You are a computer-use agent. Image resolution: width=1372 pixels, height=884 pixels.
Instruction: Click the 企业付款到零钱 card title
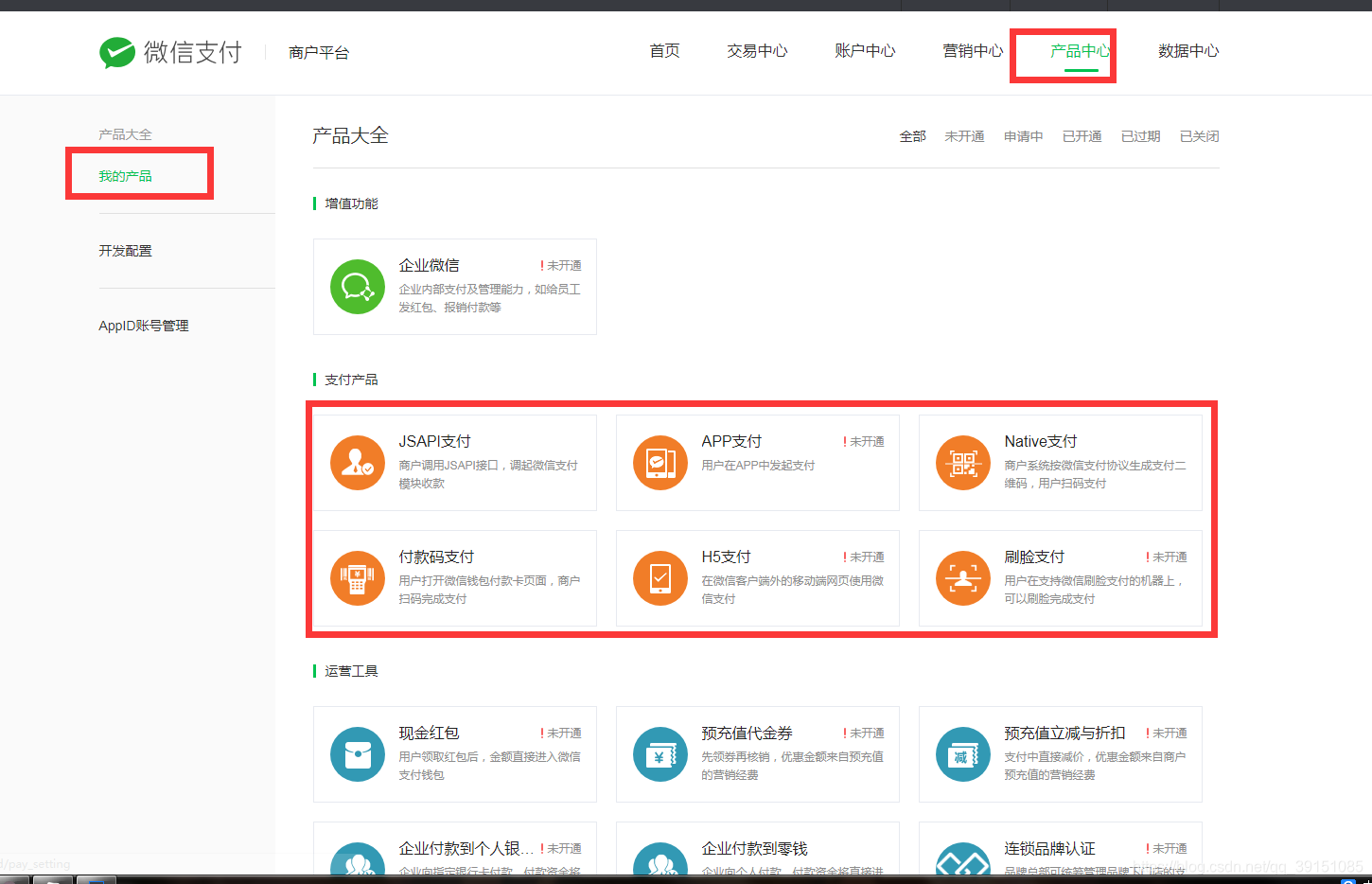pyautogui.click(x=754, y=848)
